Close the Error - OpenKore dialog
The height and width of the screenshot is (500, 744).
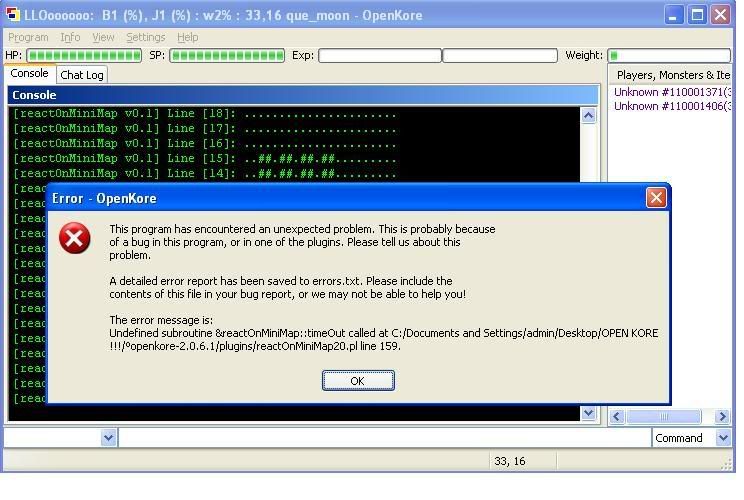(x=656, y=198)
